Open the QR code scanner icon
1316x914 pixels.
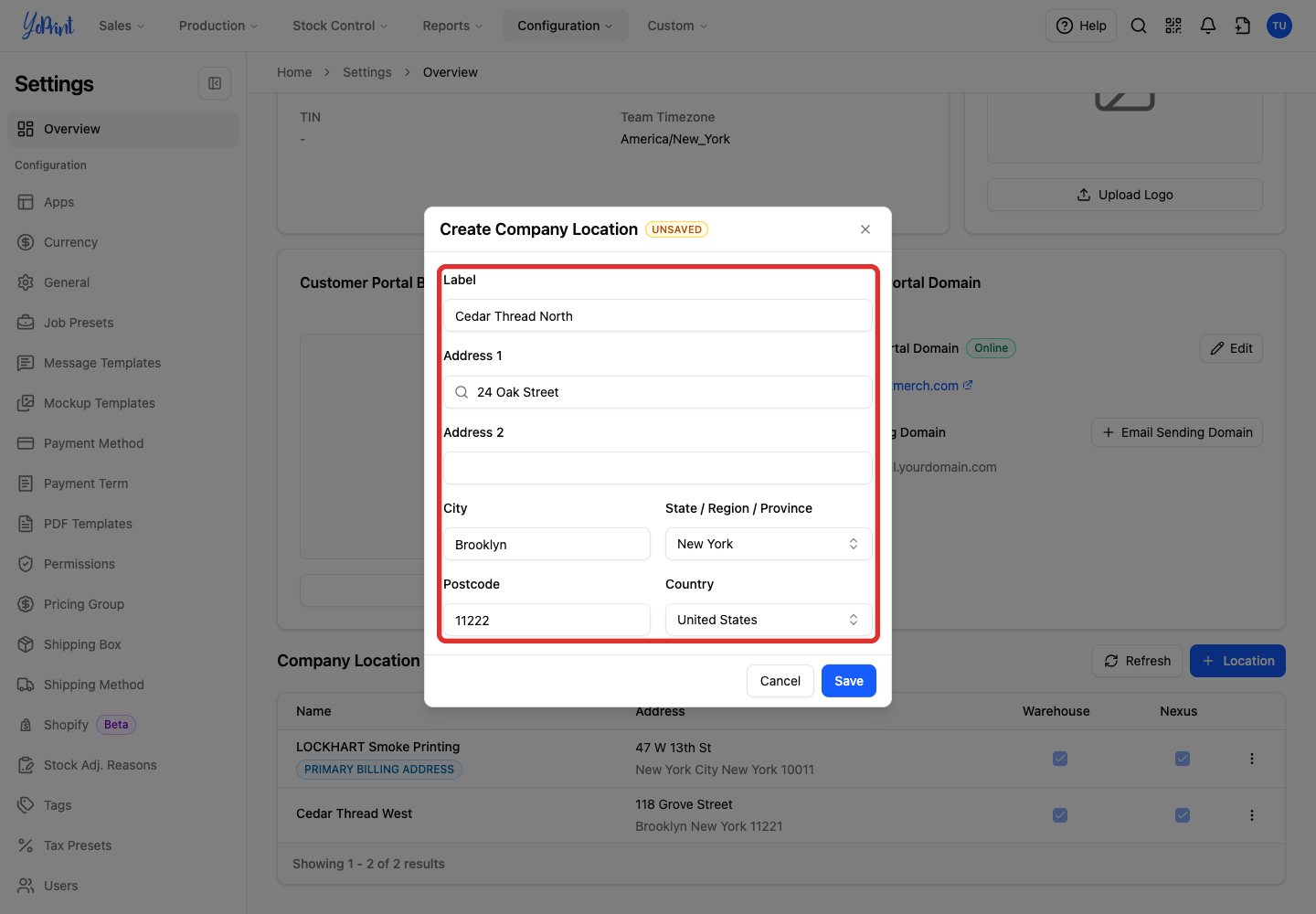[1173, 26]
